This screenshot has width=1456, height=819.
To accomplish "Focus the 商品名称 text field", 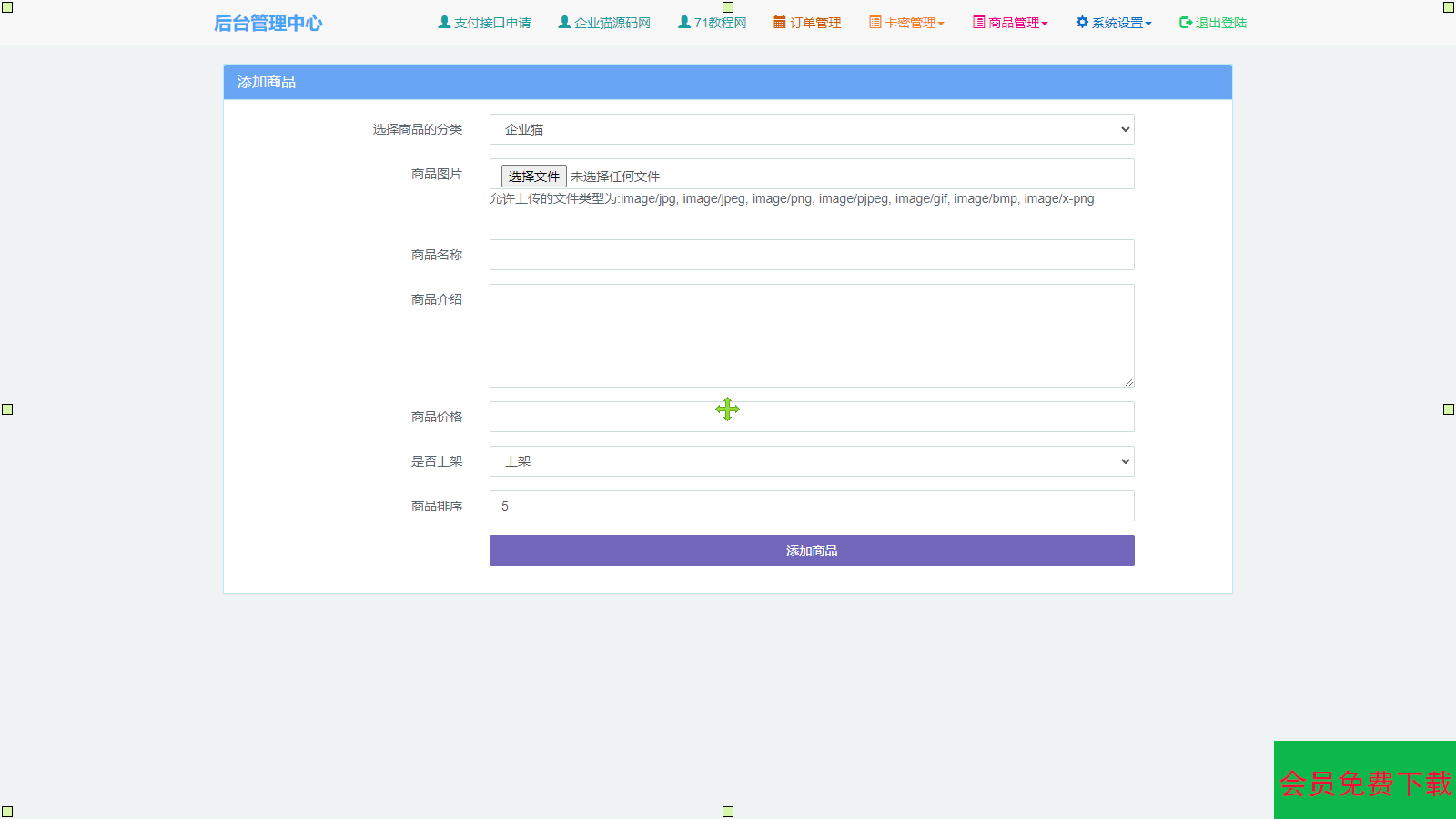I will tap(811, 255).
